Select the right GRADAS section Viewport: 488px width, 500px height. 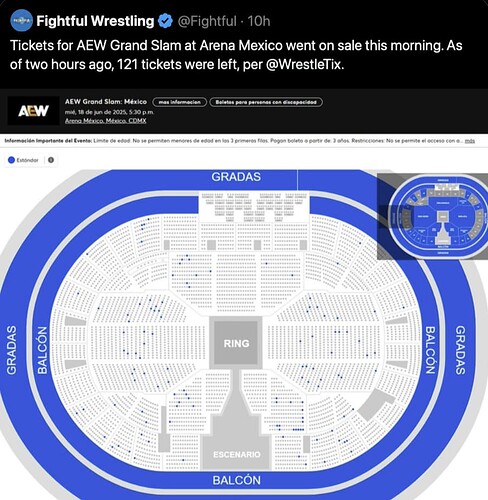coord(460,350)
